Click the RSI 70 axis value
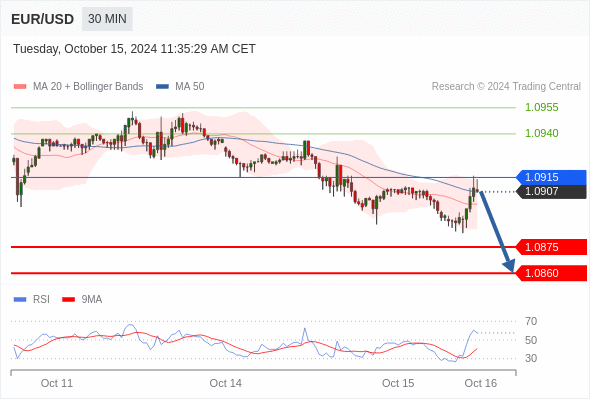Image resolution: width=590 pixels, height=400 pixels. [531, 321]
